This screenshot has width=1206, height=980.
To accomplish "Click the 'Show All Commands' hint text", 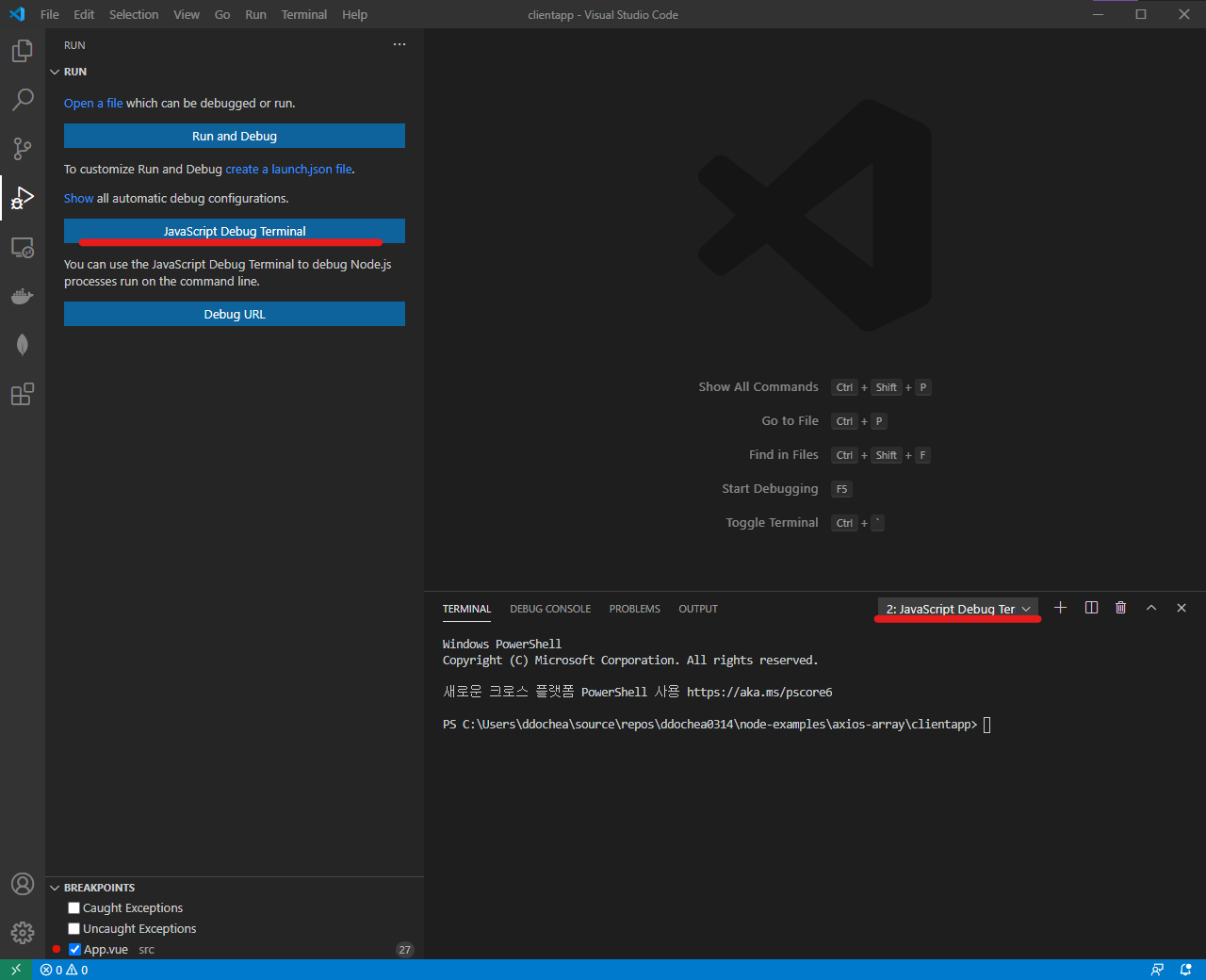I will point(758,386).
